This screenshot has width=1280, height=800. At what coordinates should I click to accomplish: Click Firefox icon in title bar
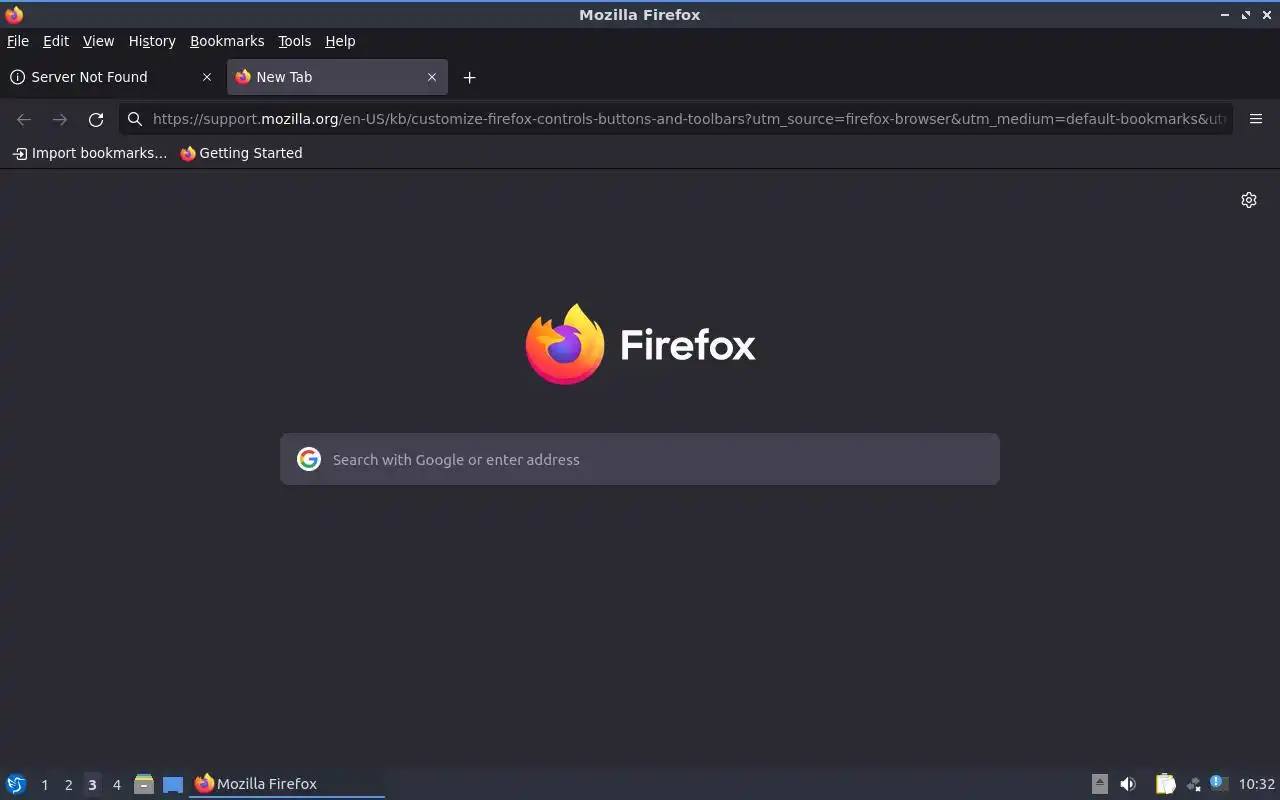[x=14, y=14]
